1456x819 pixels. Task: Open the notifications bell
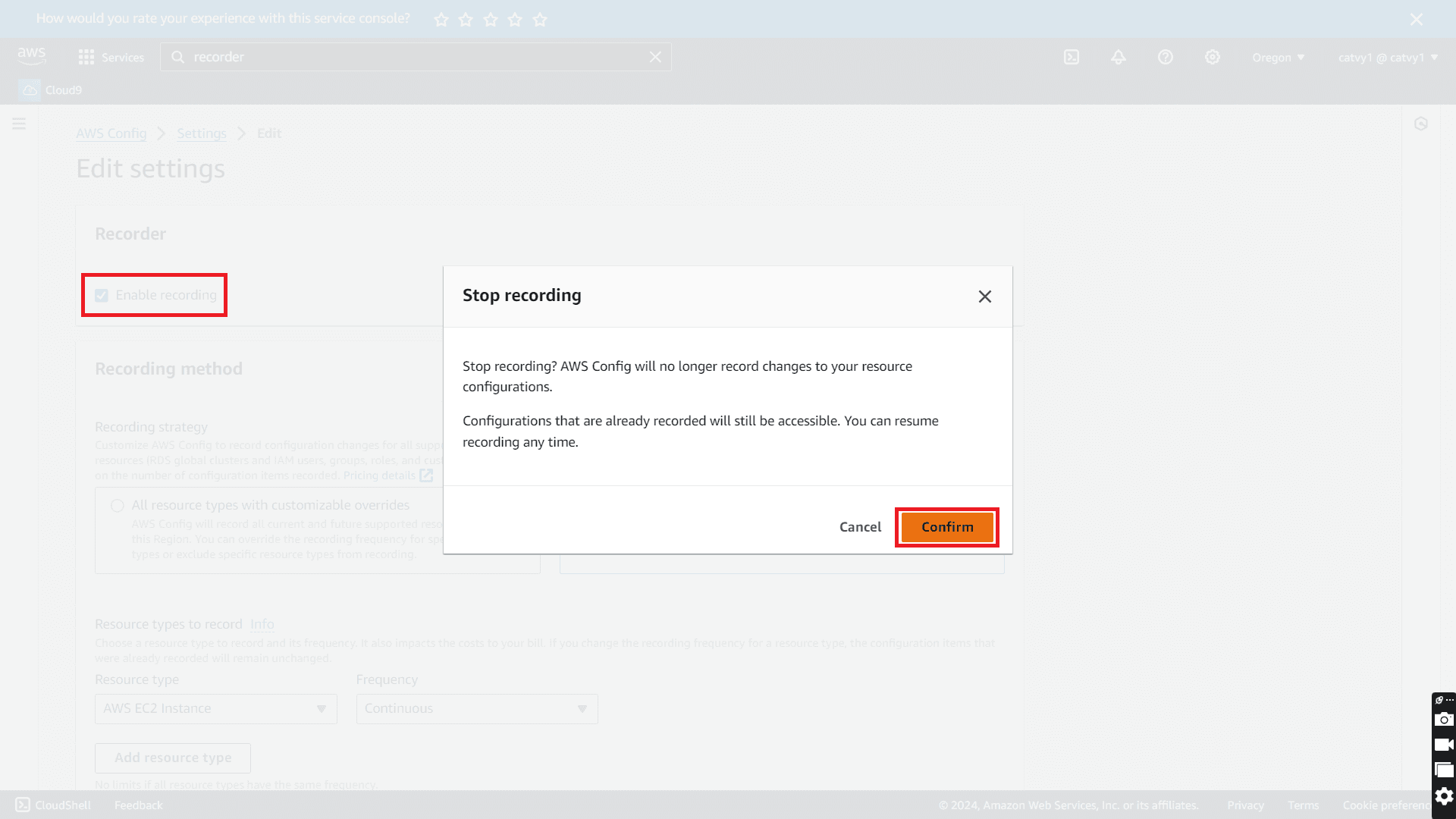(1119, 57)
